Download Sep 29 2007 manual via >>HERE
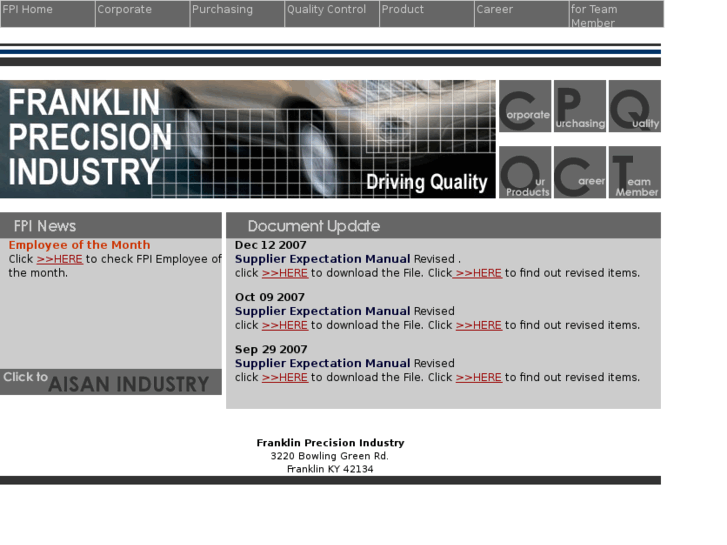The height and width of the screenshot is (545, 727). 285,378
